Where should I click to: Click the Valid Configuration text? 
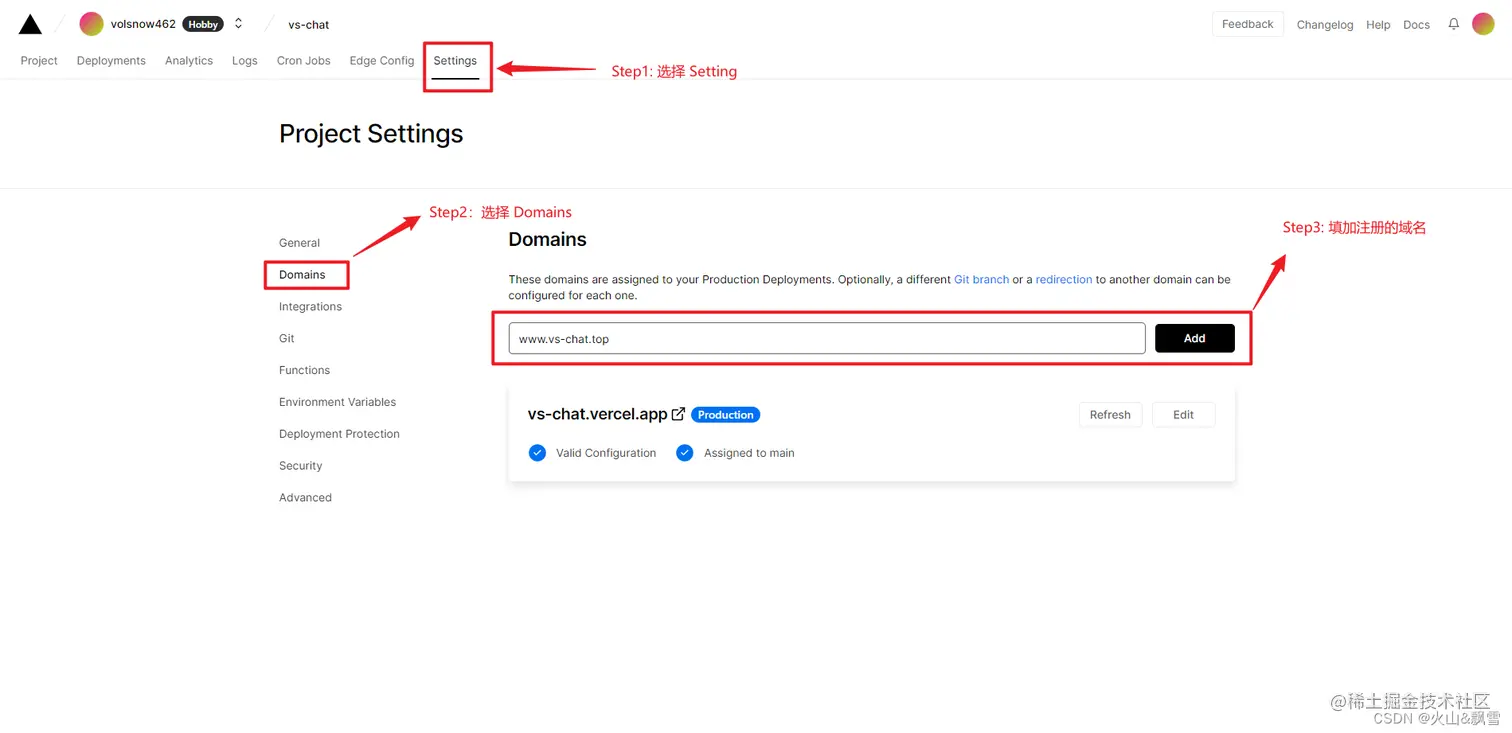606,453
